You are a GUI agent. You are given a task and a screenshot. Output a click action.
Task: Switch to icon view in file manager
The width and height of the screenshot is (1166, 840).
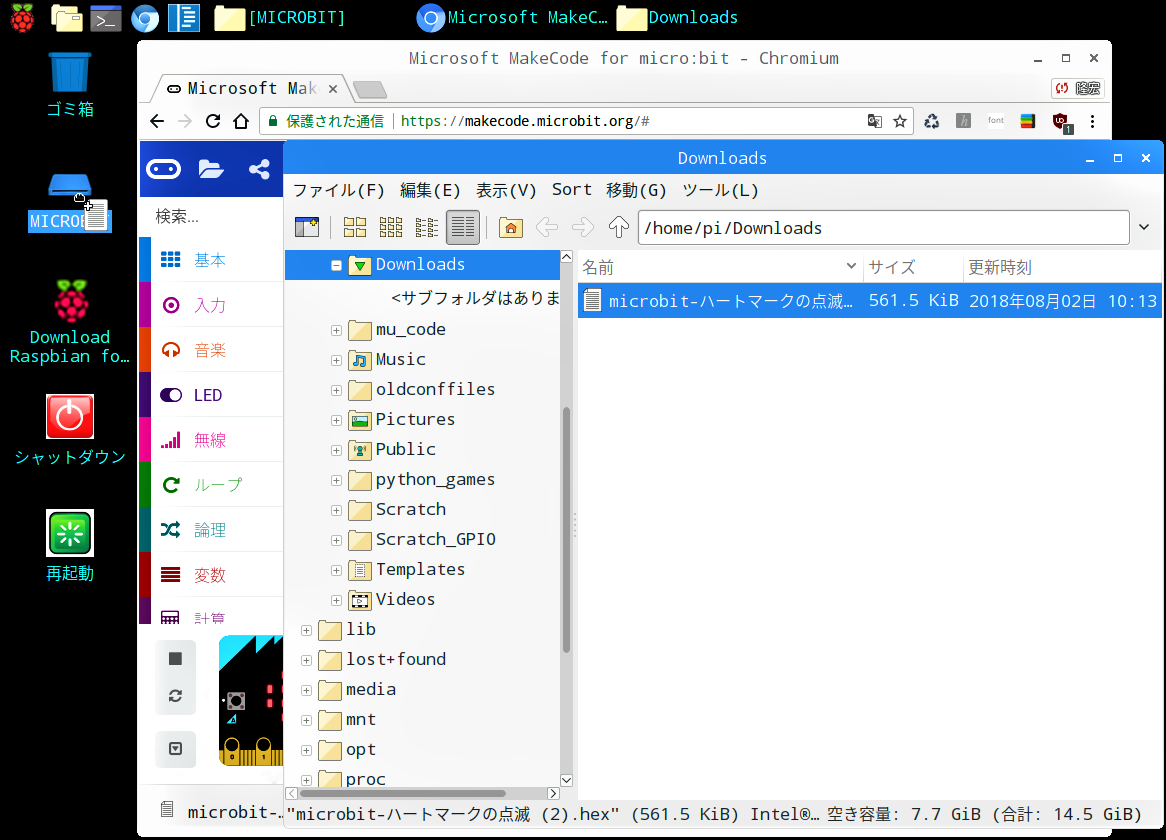(355, 227)
